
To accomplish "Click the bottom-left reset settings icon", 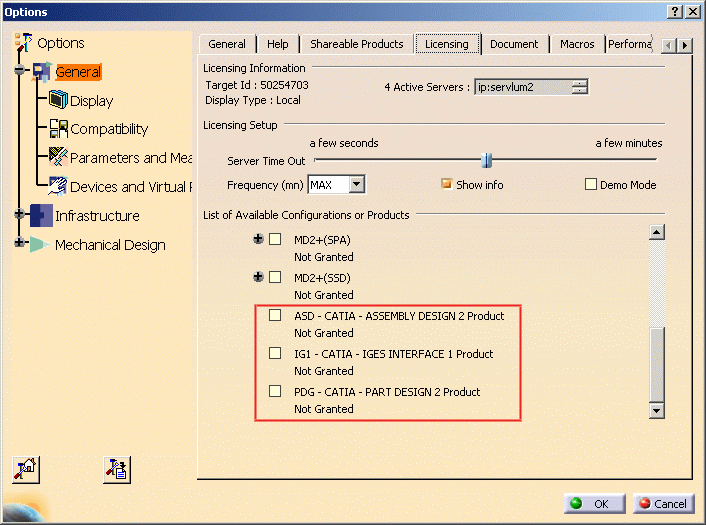I will (26, 469).
